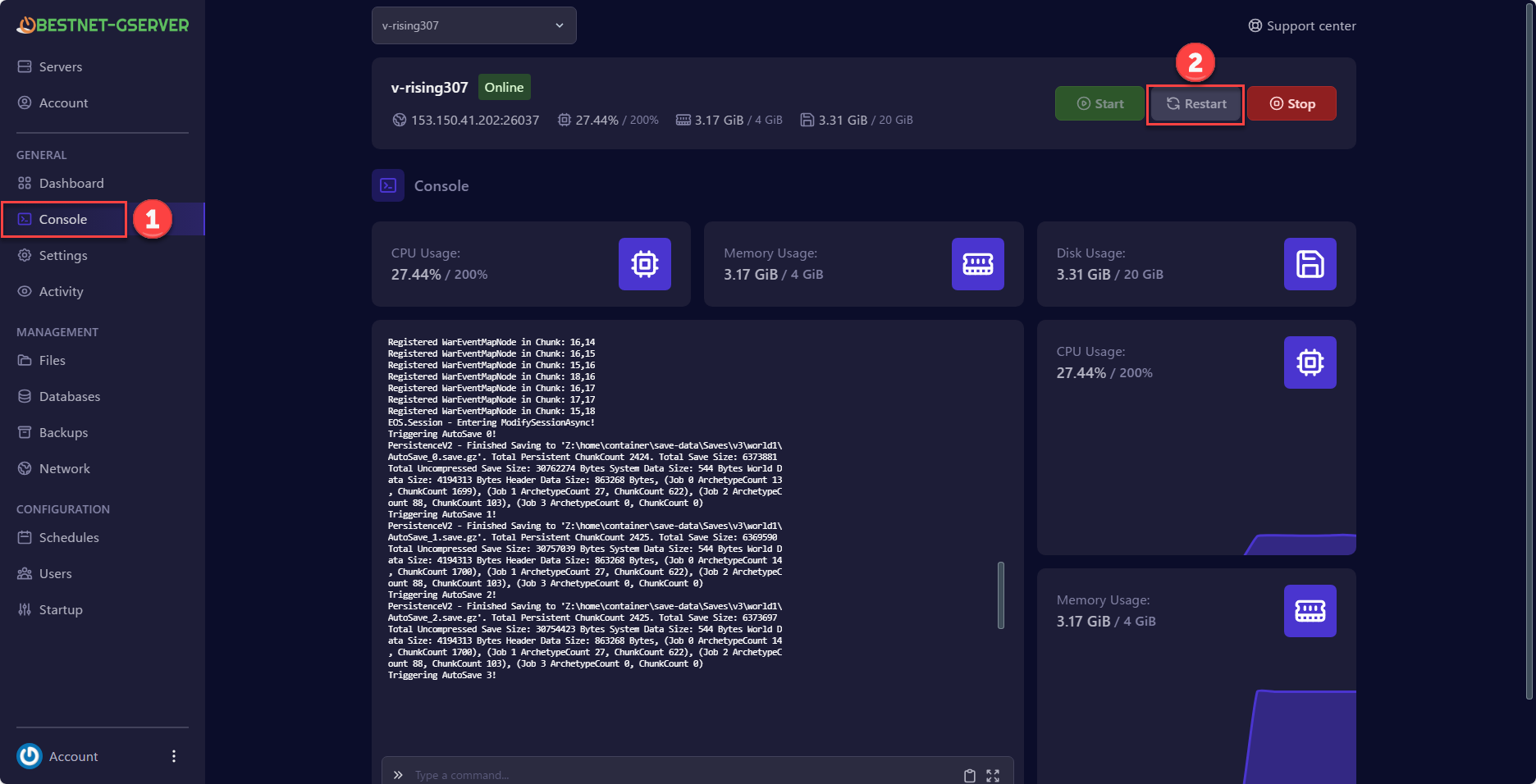Click the fullscreen expand icon in console
1536x784 pixels.
[993, 776]
